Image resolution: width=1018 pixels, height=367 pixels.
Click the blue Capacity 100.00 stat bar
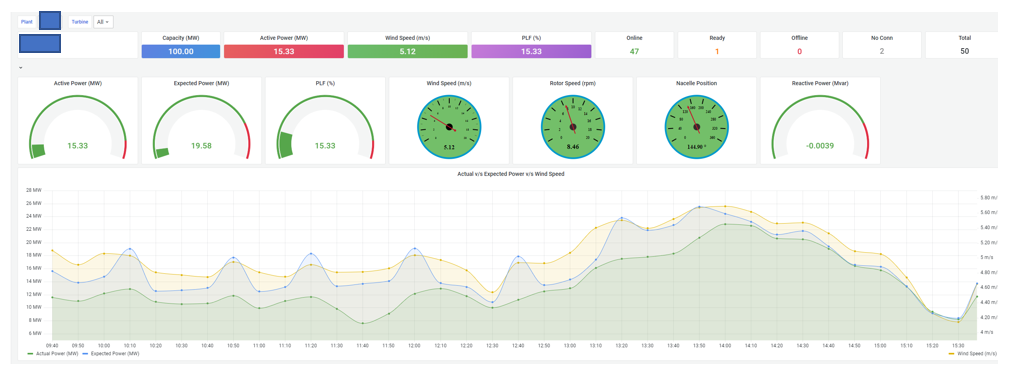click(180, 51)
